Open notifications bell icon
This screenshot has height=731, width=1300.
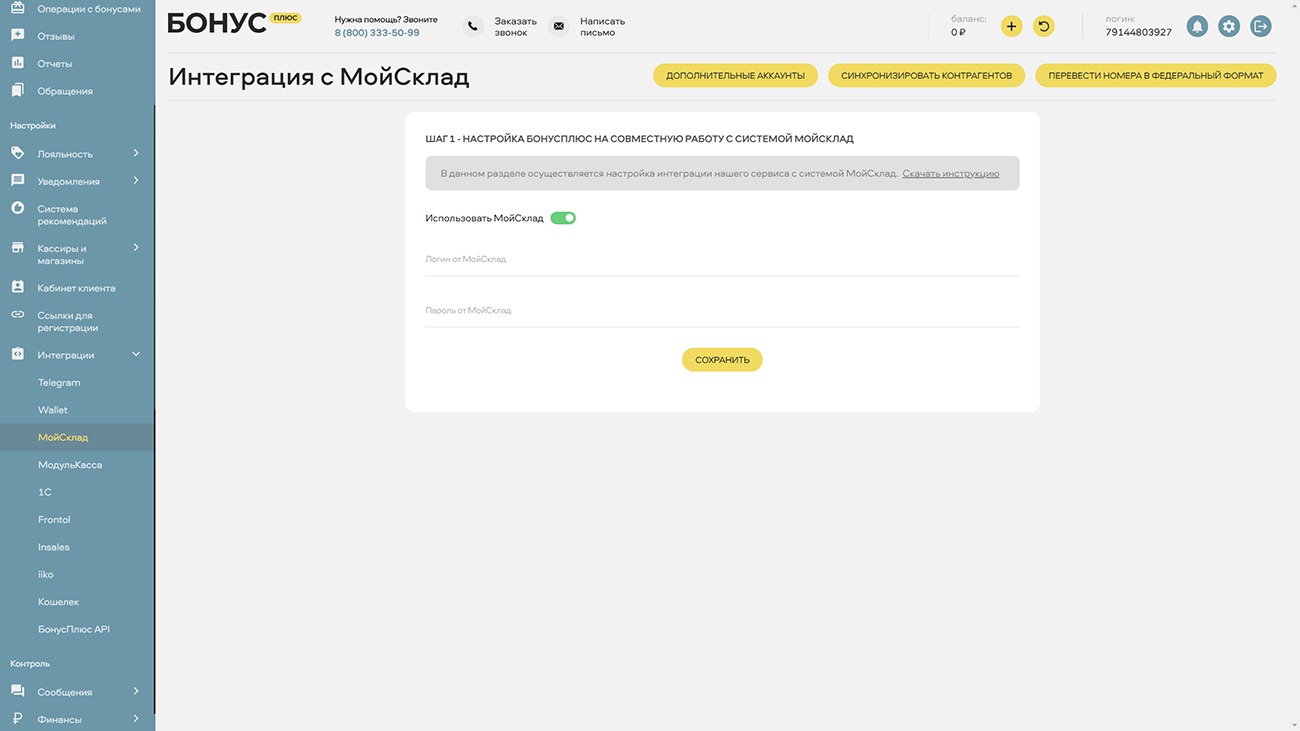tap(1197, 27)
